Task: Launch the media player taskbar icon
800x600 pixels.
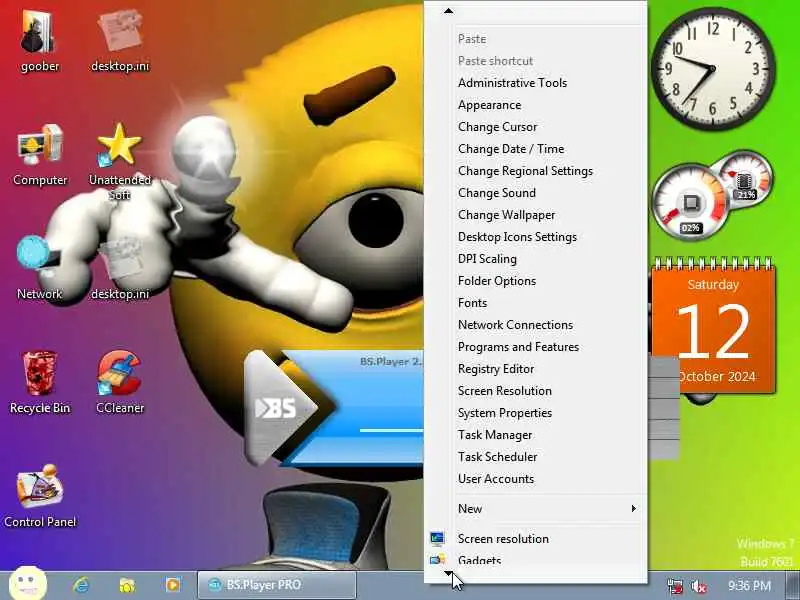Action: [173, 585]
